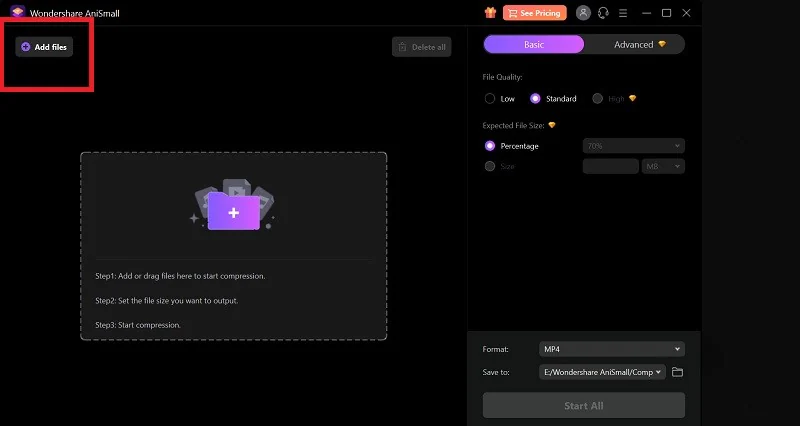The height and width of the screenshot is (426, 800).
Task: Select the Percentage radio button
Action: click(x=490, y=146)
